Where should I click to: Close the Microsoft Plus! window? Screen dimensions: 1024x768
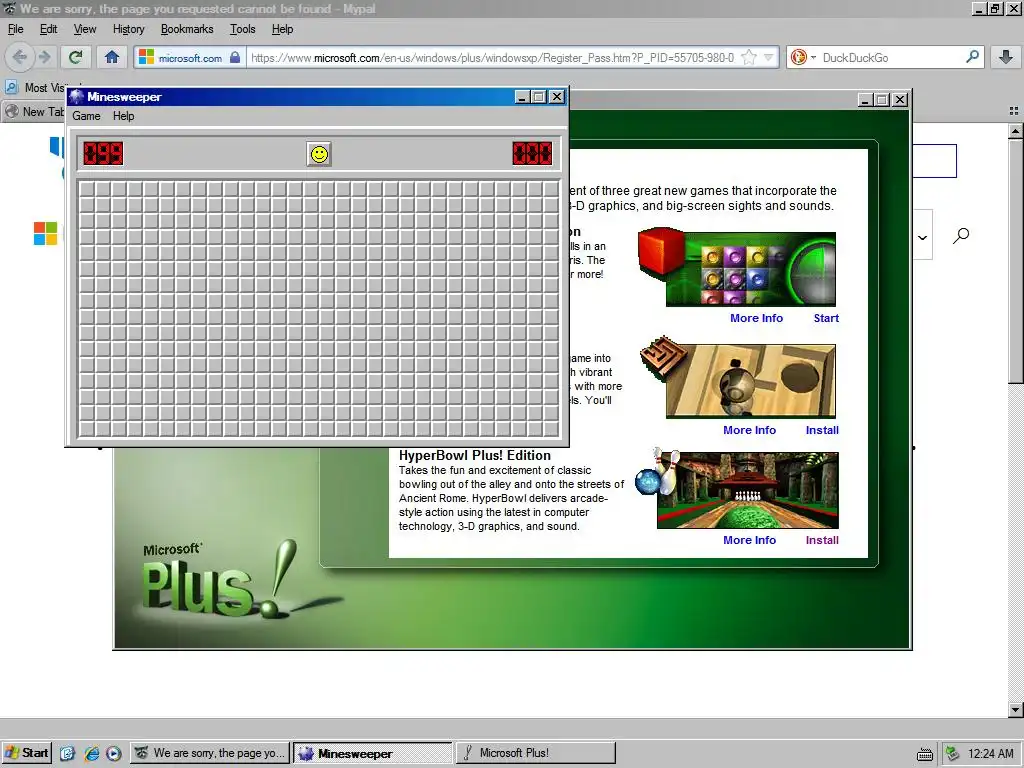[x=900, y=100]
